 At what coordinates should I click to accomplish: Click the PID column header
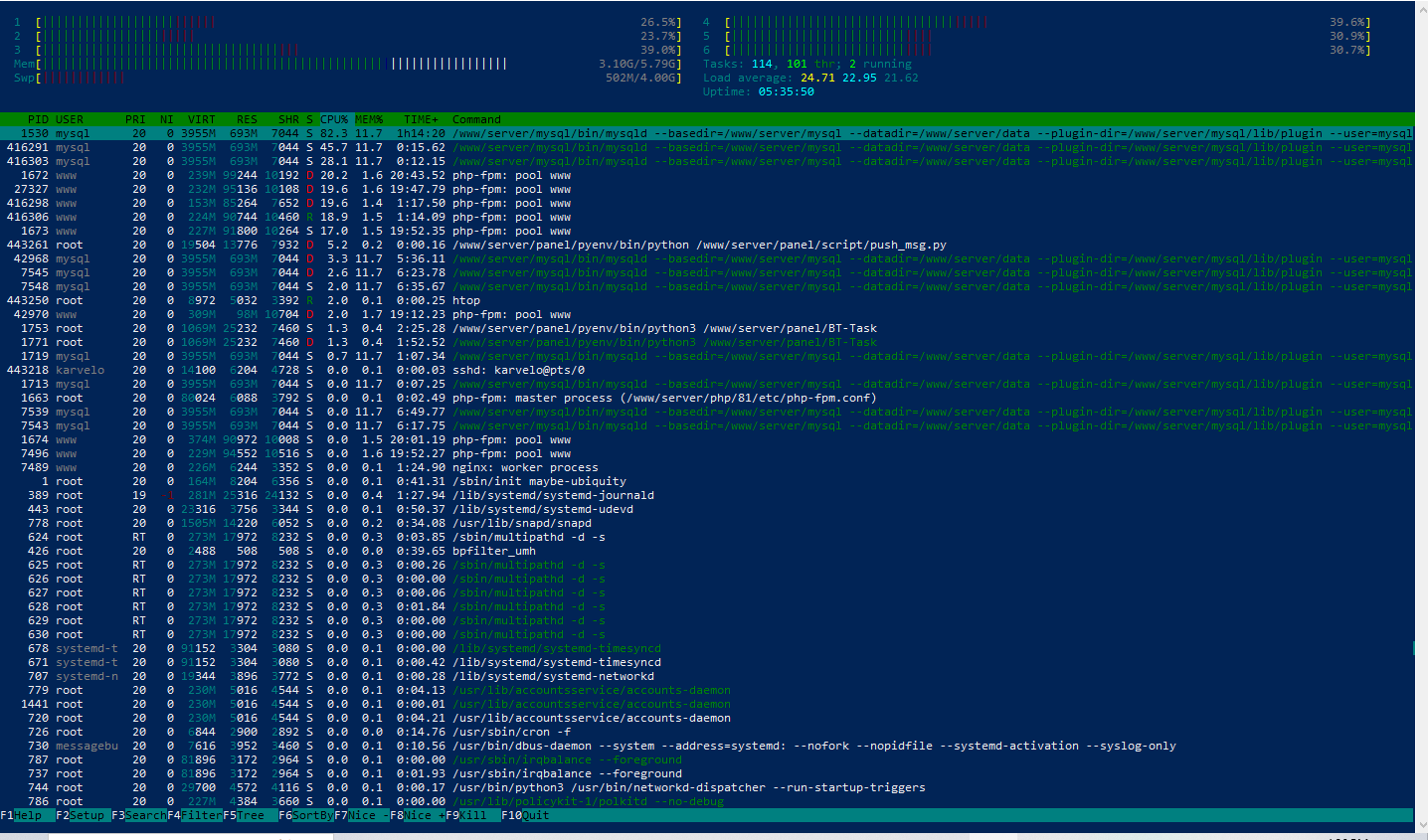[38, 119]
